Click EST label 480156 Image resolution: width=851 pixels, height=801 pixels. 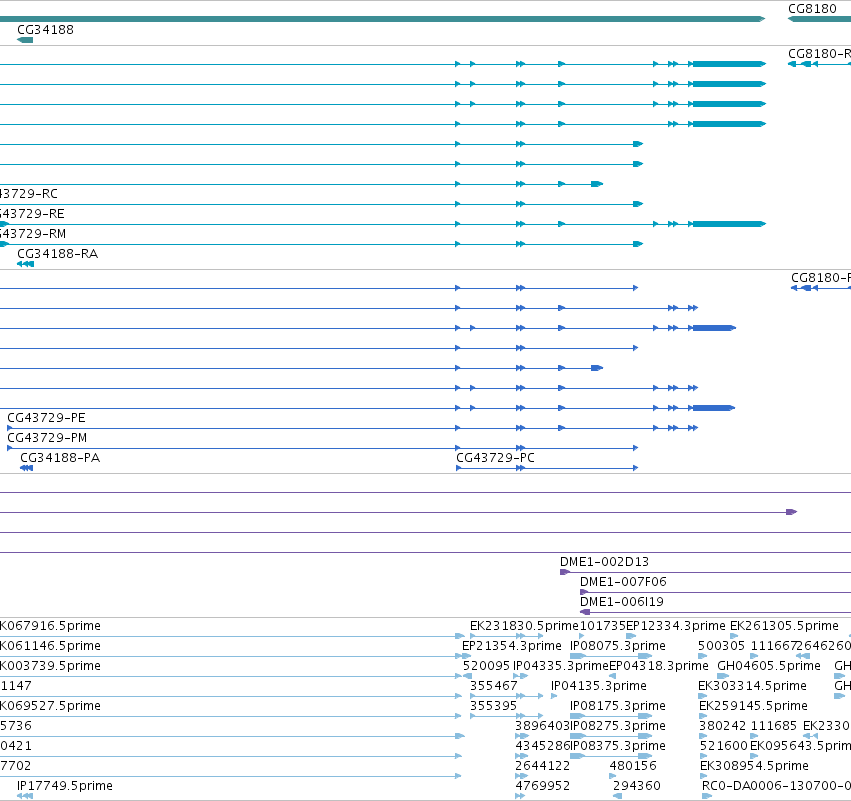(x=633, y=766)
